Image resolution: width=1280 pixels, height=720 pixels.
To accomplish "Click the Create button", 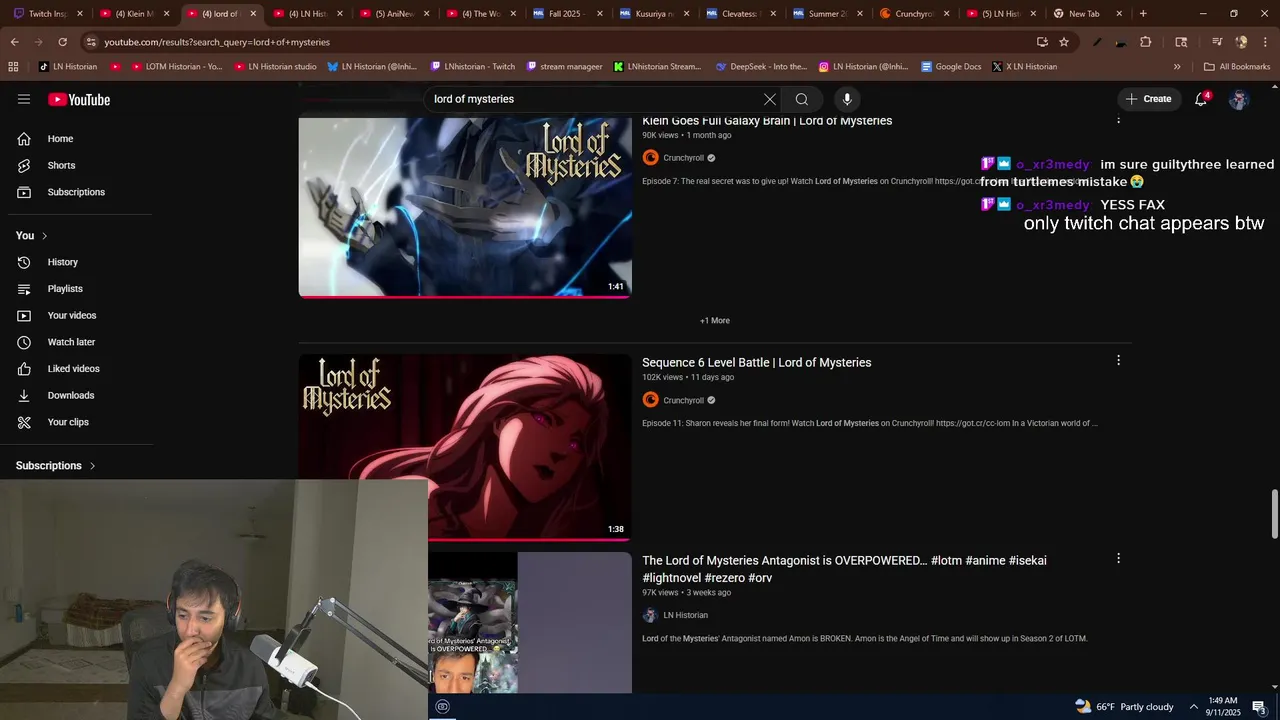I will [1148, 99].
